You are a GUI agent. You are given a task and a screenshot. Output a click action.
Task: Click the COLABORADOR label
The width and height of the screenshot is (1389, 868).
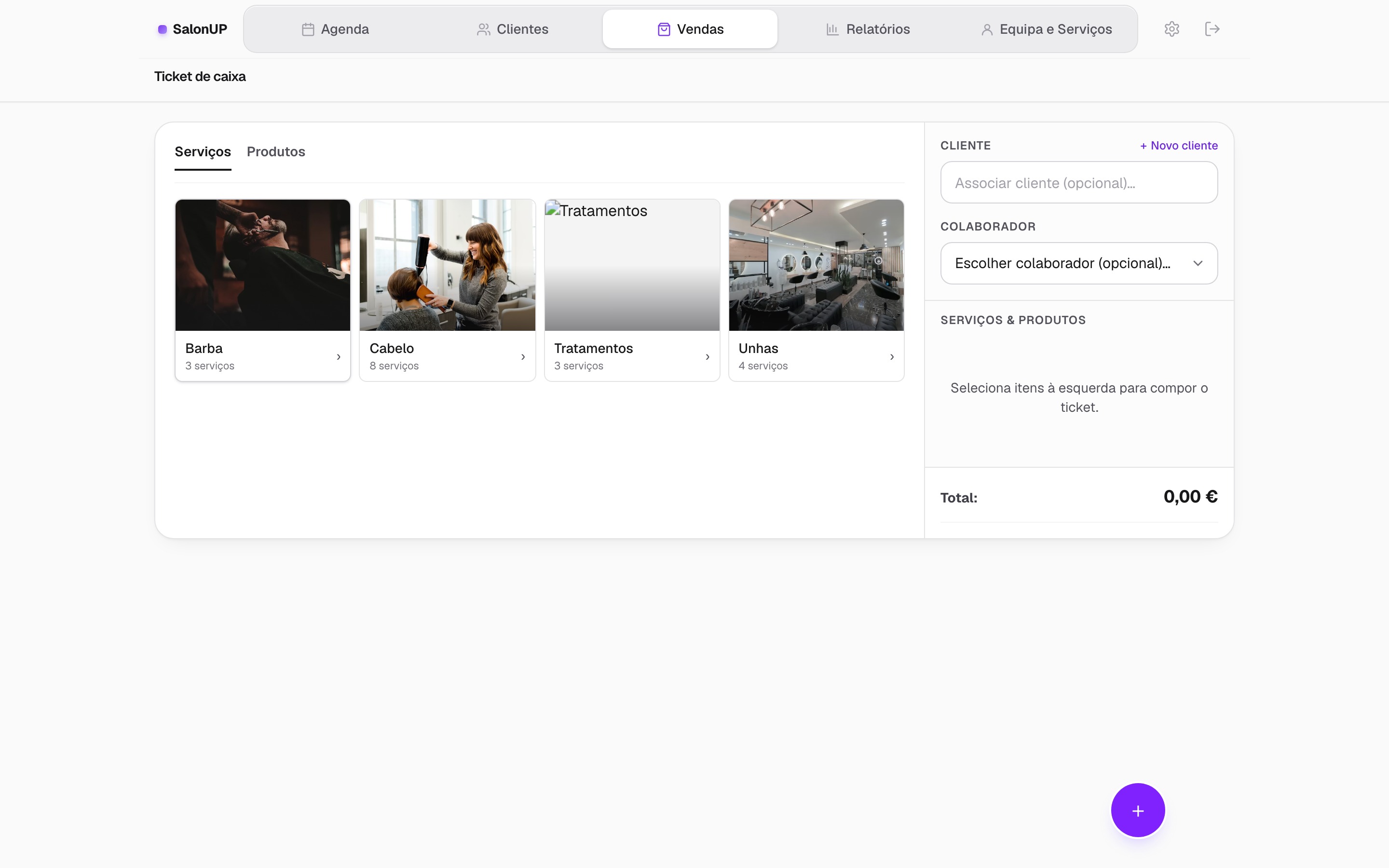point(988,227)
